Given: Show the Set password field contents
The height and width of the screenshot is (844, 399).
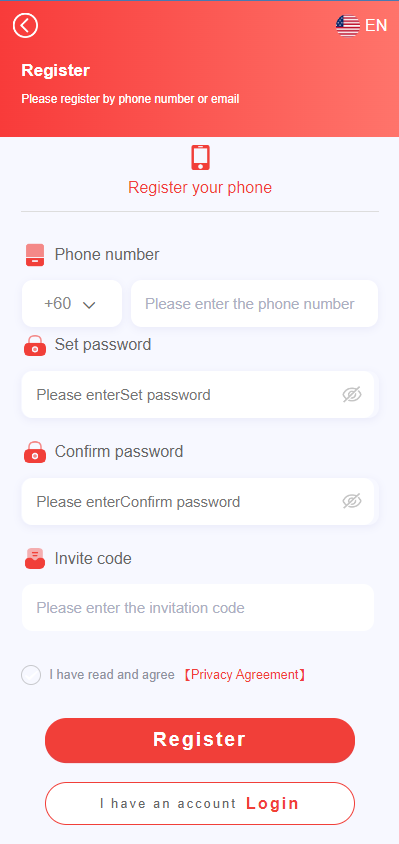Looking at the screenshot, I should pyautogui.click(x=352, y=395).
